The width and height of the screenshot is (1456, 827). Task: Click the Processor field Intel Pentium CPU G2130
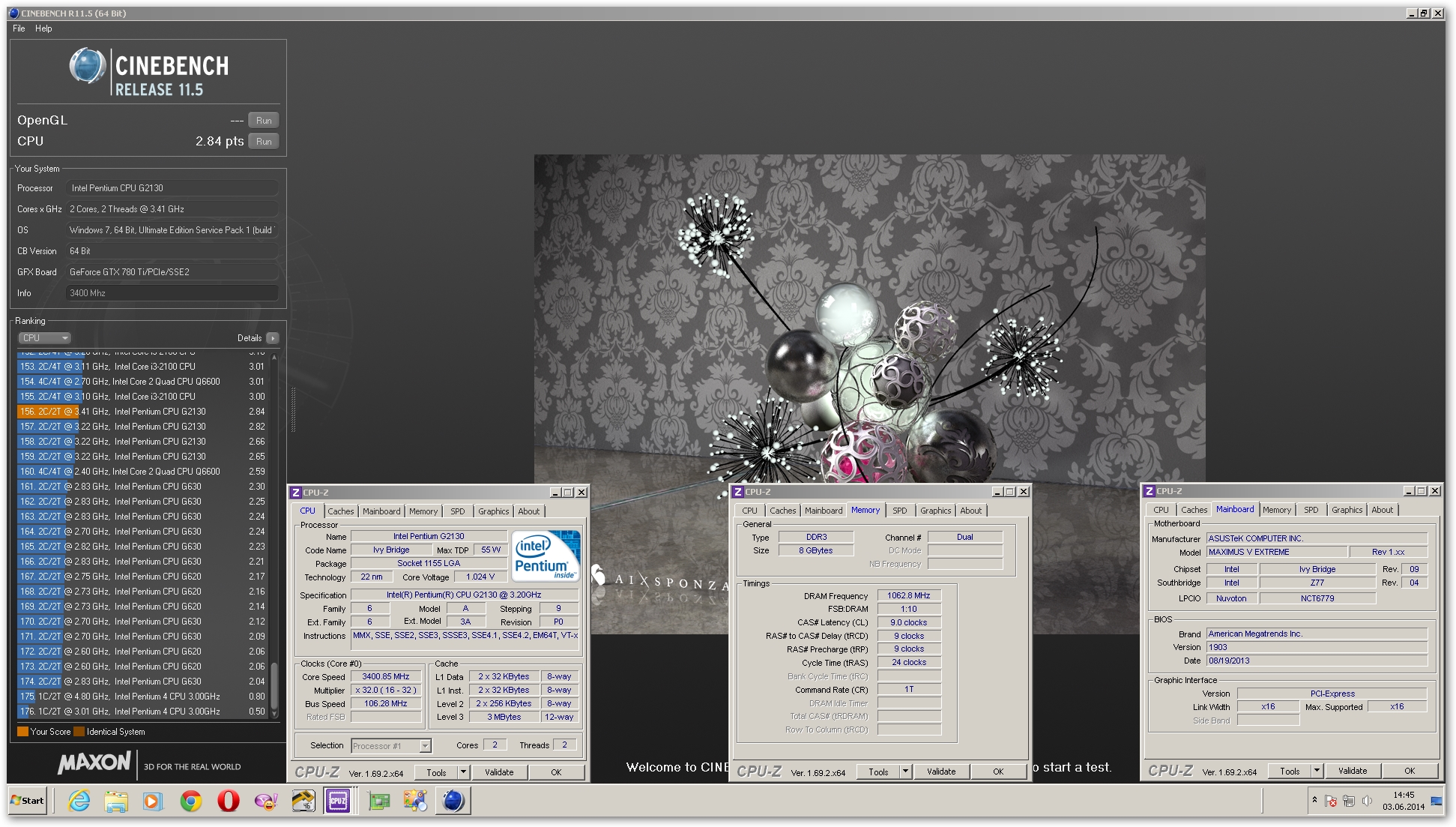coord(172,188)
